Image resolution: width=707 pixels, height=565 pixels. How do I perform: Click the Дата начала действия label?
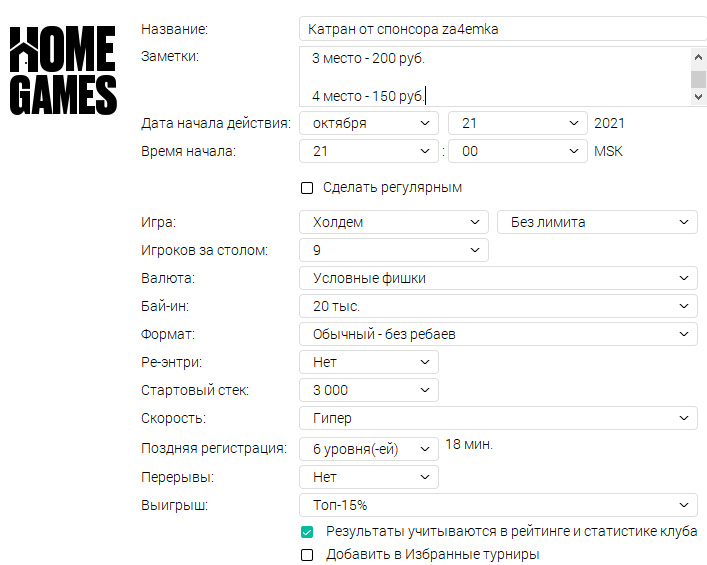[x=216, y=123]
